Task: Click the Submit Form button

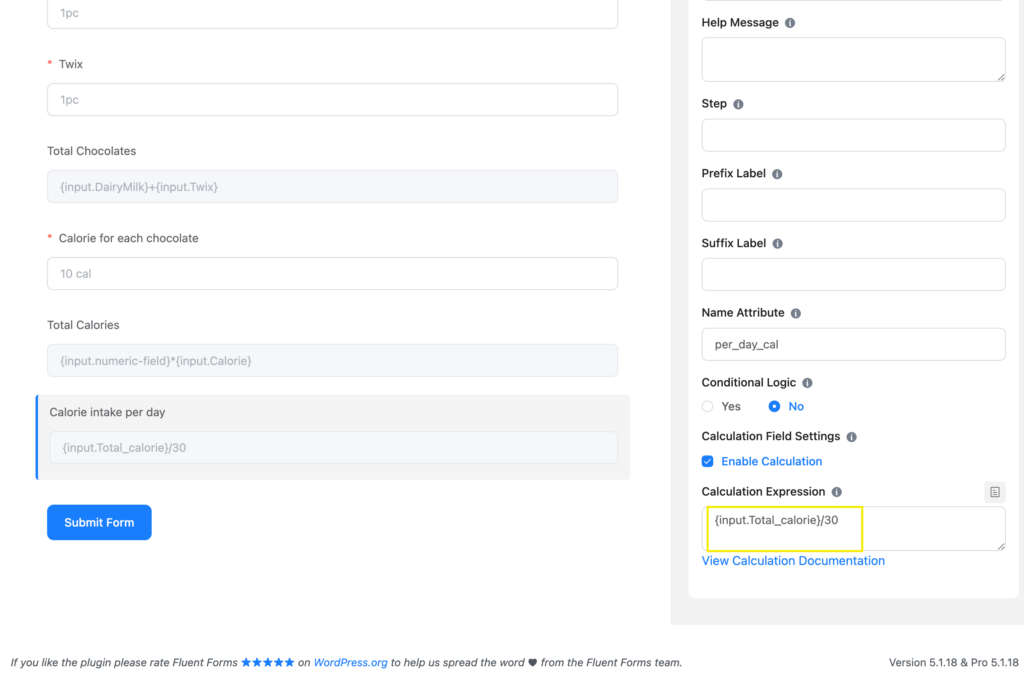Action: click(99, 522)
